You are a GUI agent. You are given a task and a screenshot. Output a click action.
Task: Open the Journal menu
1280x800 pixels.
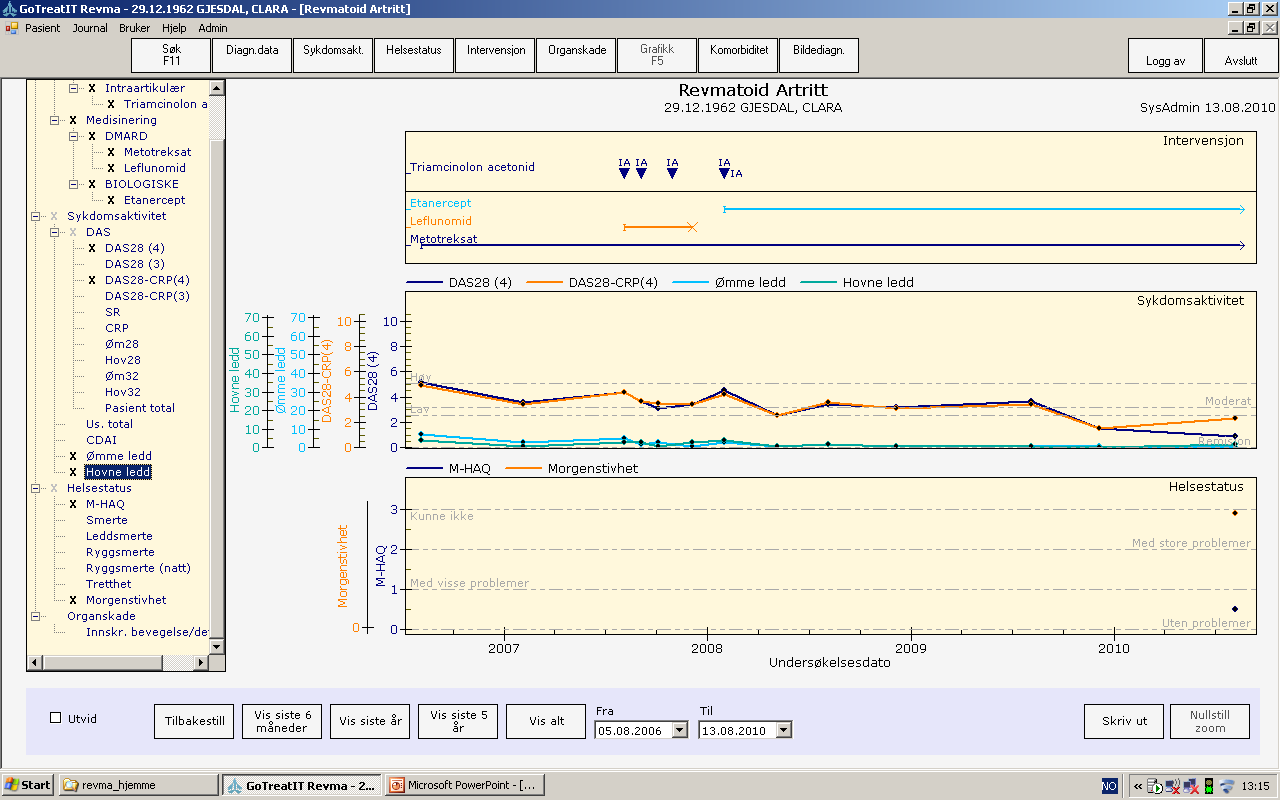[x=90, y=28]
